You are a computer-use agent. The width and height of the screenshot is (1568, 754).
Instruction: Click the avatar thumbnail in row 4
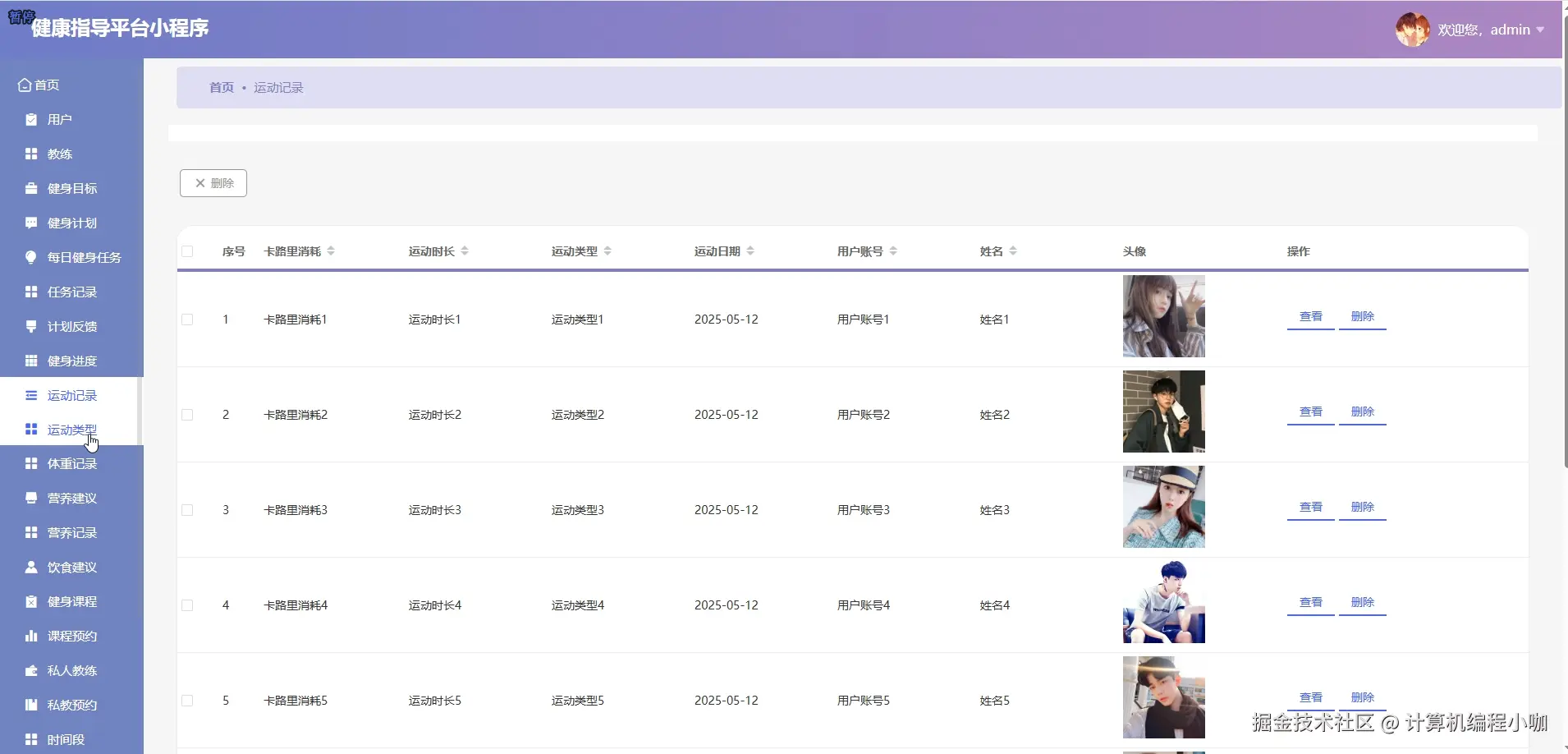click(1164, 602)
